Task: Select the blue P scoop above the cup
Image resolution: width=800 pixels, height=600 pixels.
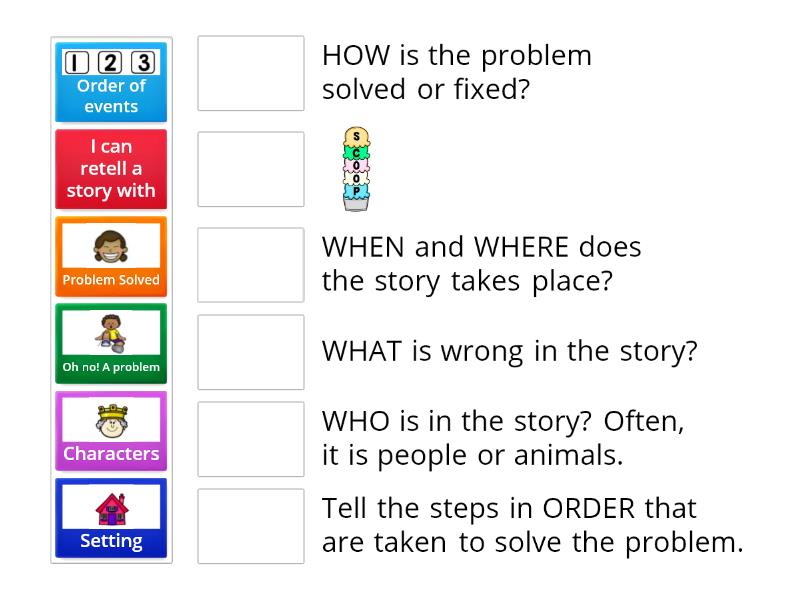Action: pos(356,190)
